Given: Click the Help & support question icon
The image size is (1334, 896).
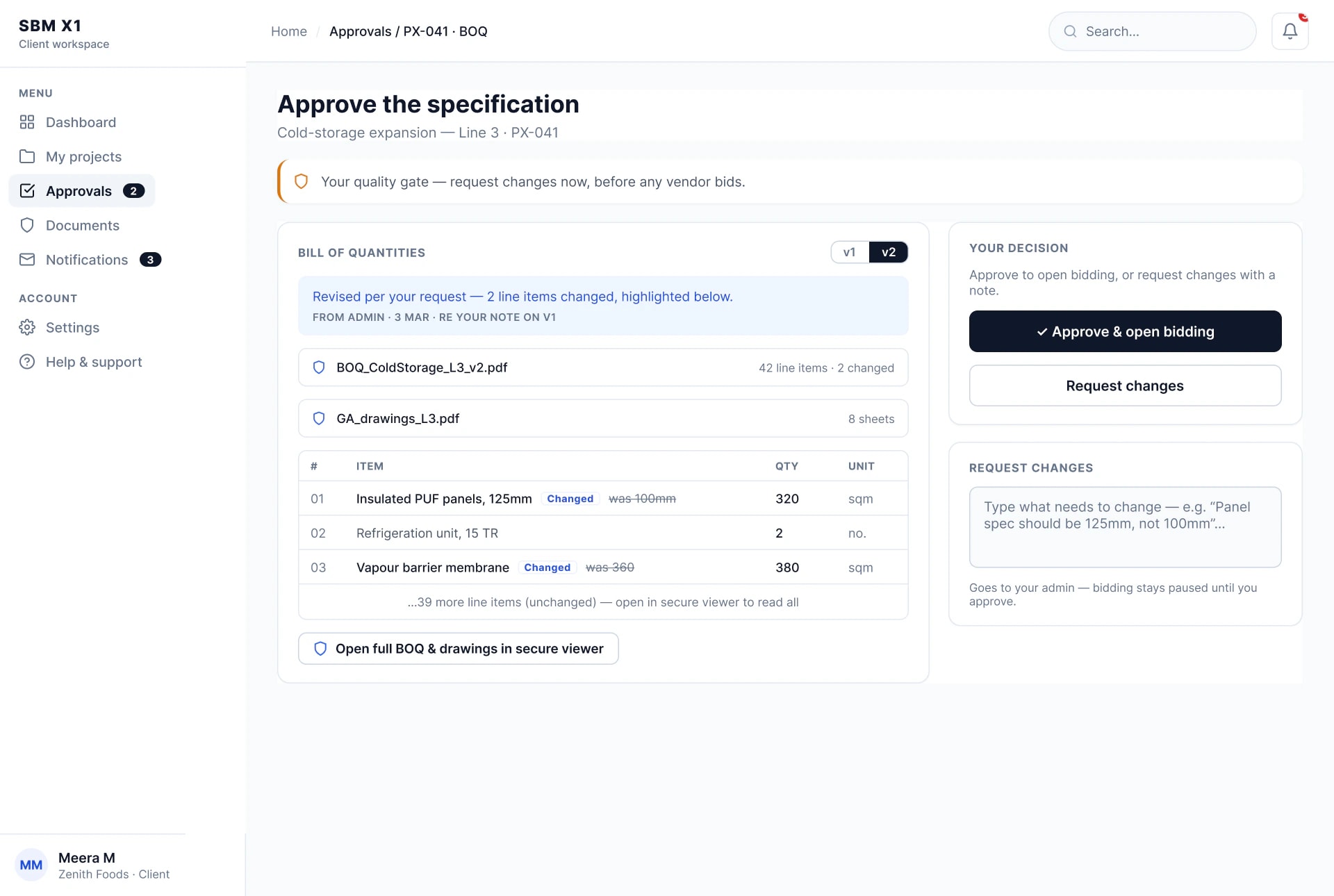Looking at the screenshot, I should (27, 362).
